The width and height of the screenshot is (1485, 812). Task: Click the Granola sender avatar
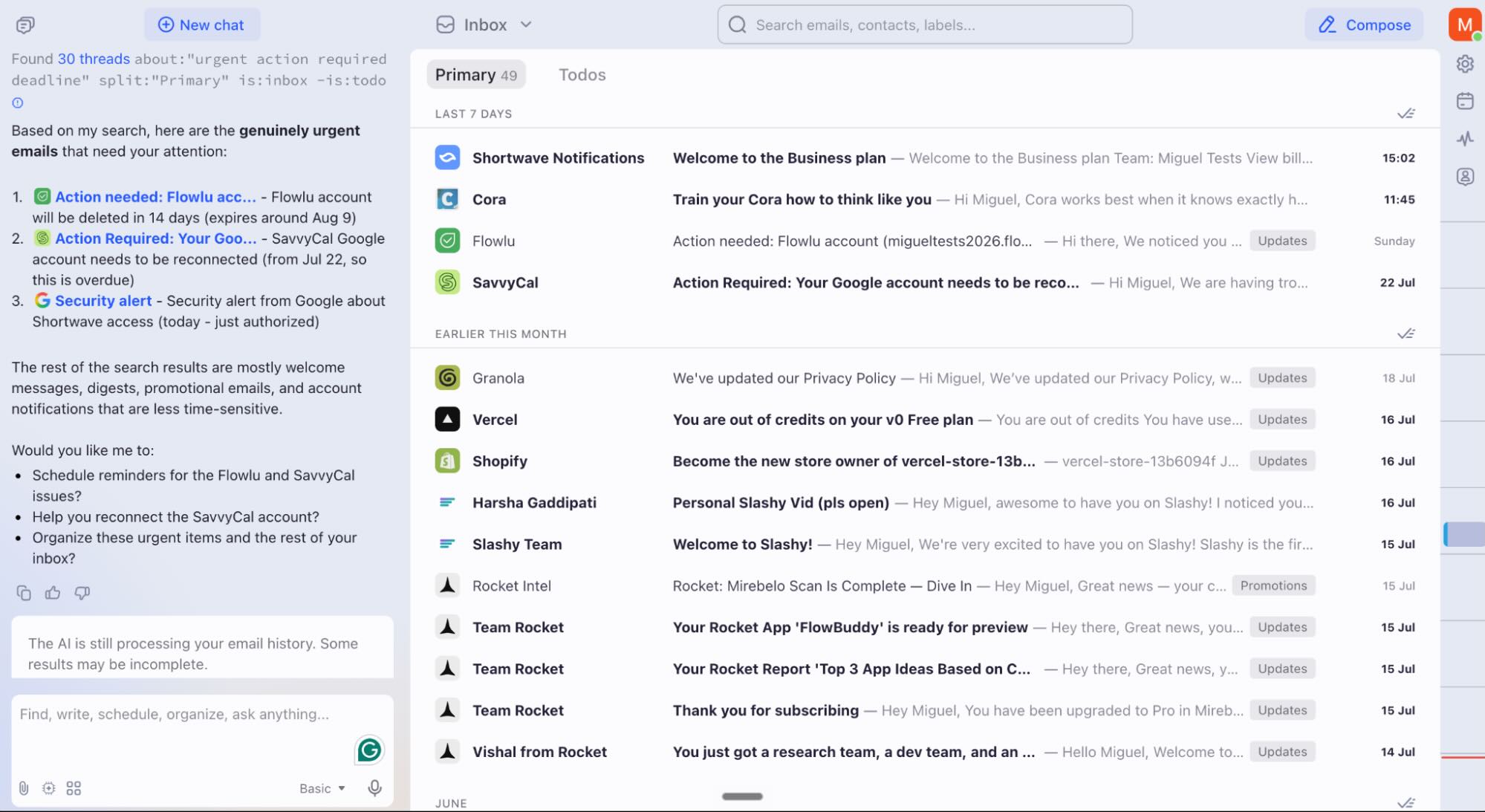(447, 377)
